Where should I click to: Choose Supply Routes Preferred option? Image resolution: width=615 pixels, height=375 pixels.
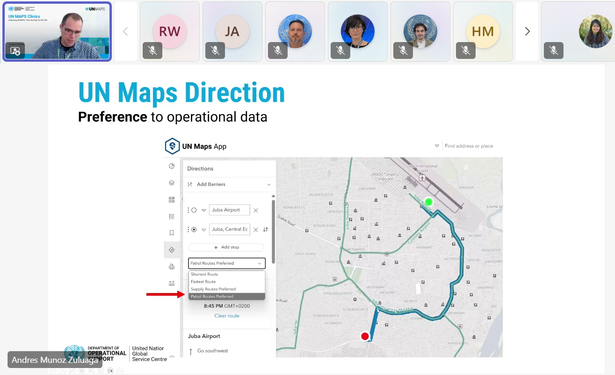227,289
